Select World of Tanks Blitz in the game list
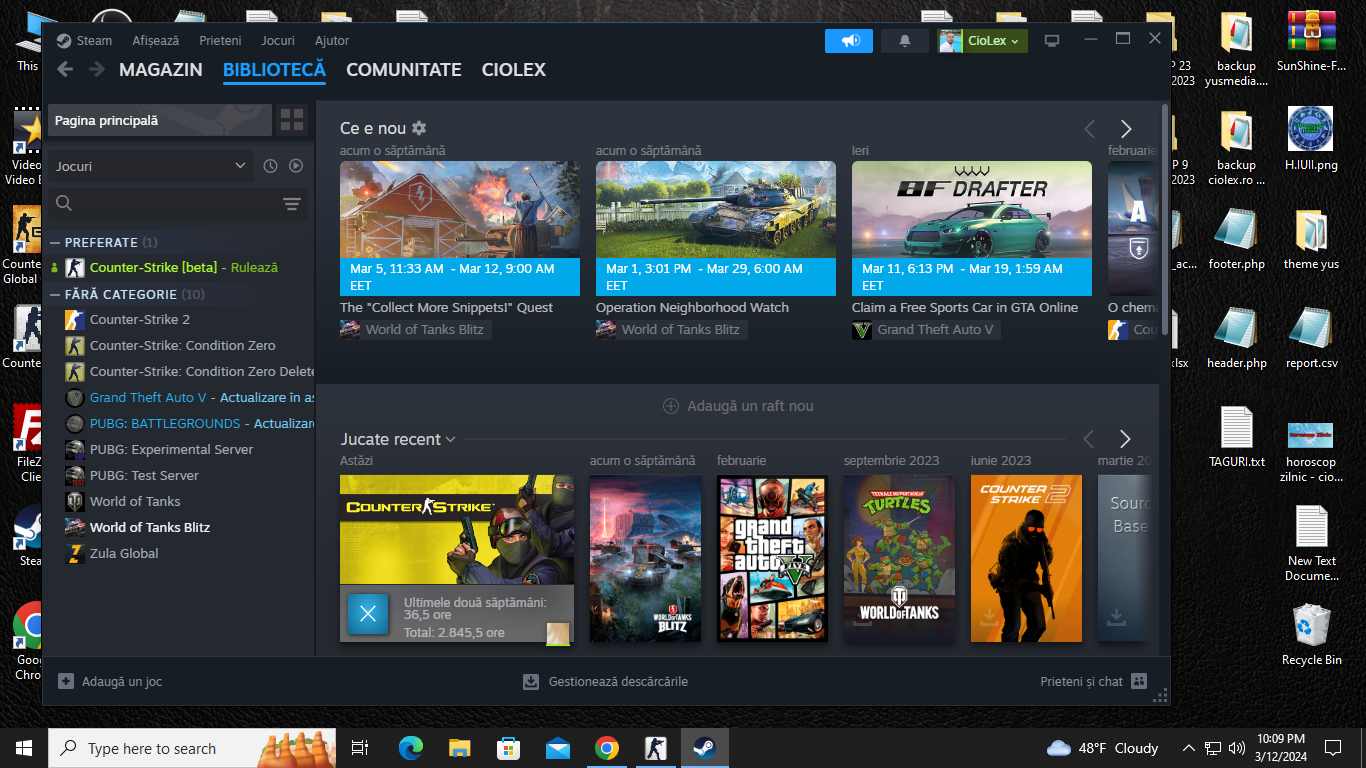 point(149,527)
